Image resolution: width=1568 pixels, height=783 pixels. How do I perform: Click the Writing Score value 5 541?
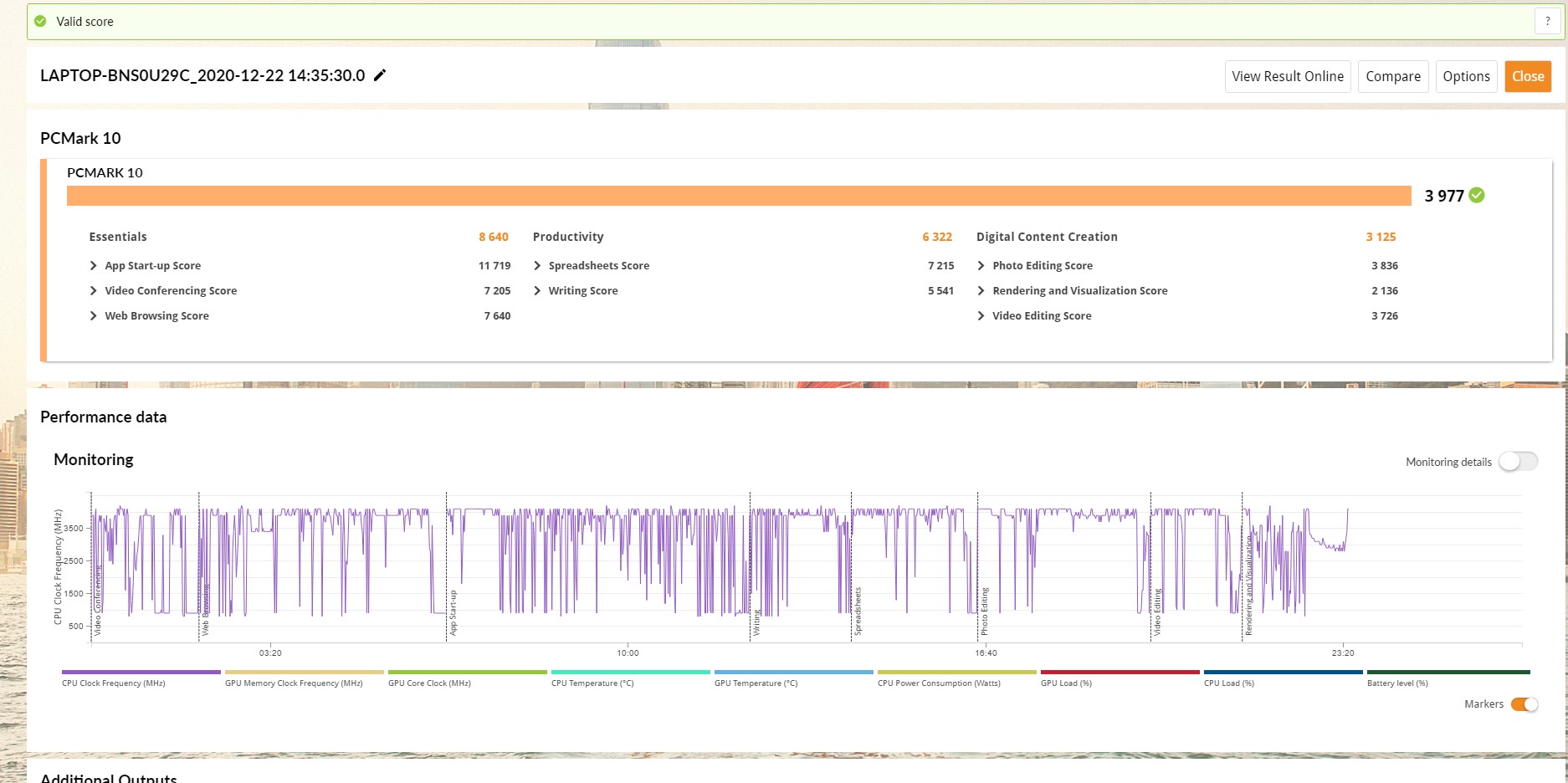coord(940,291)
